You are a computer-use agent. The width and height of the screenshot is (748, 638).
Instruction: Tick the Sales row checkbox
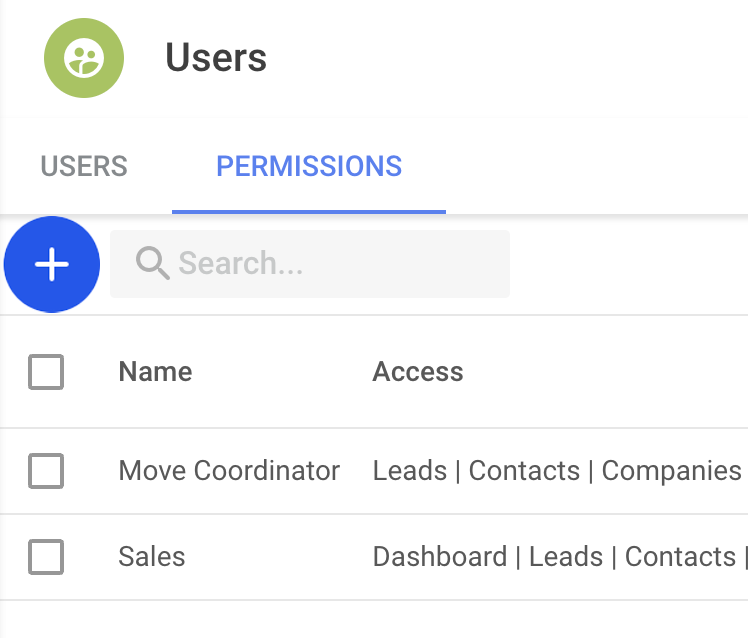(46, 557)
